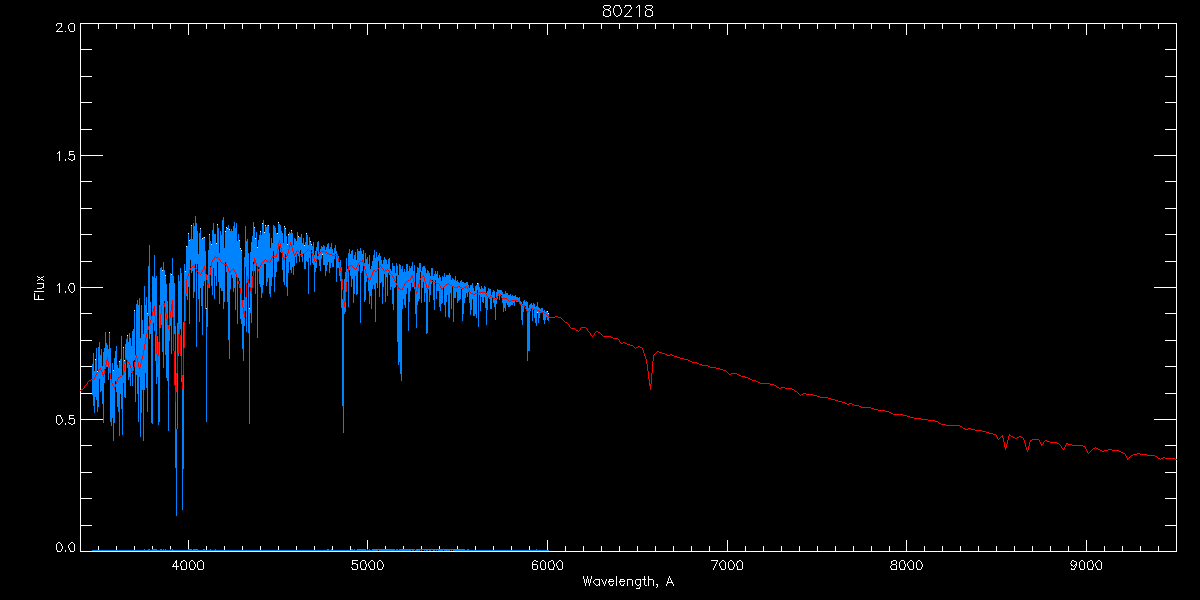Click the deep red absorption dip near 6560 Å
Screen dimensions: 1200x600
point(651,370)
